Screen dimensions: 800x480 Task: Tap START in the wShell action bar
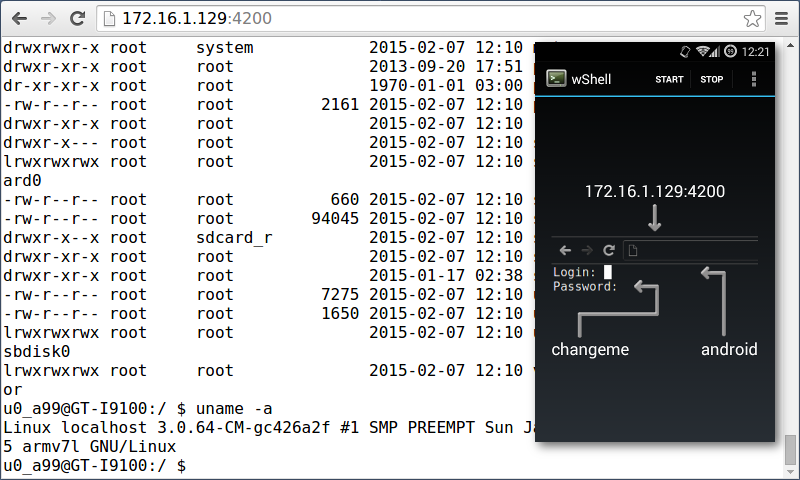pos(669,79)
